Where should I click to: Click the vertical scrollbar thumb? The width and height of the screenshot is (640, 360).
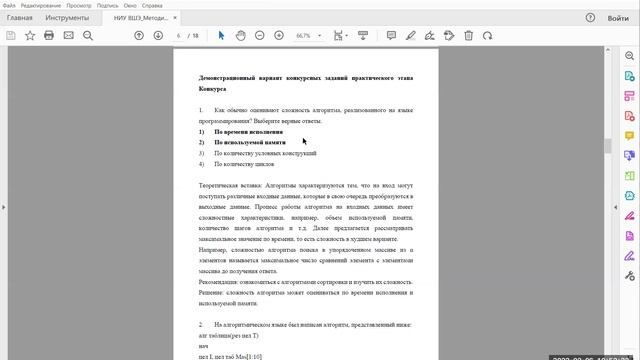(608, 146)
